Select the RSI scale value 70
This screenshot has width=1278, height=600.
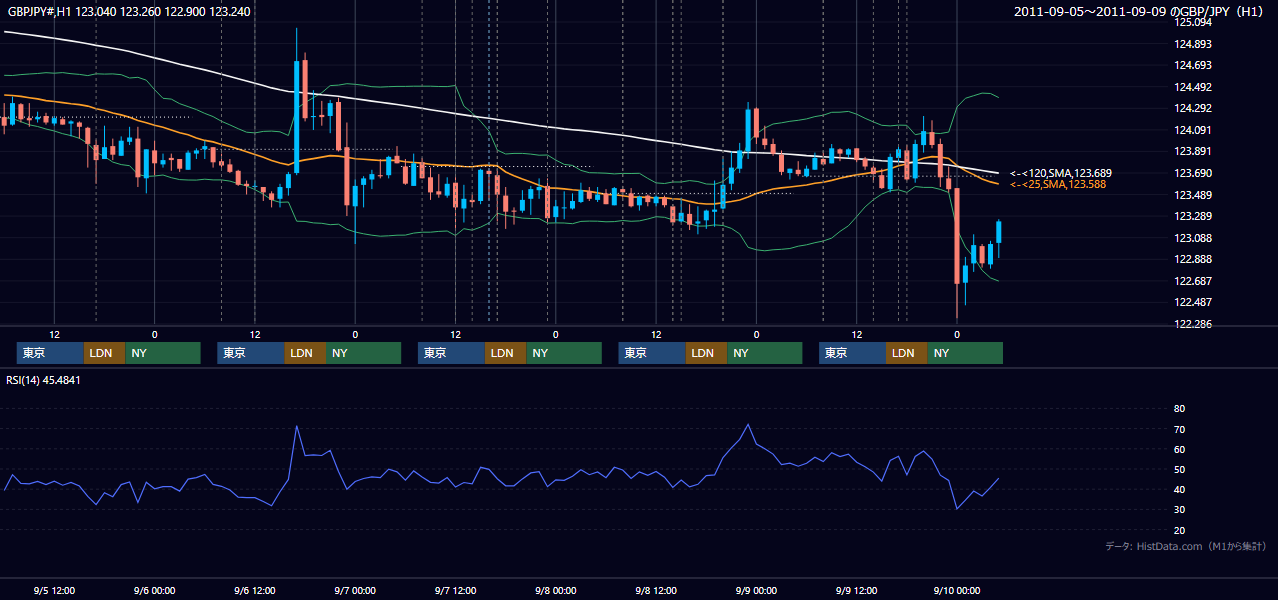pos(1179,429)
